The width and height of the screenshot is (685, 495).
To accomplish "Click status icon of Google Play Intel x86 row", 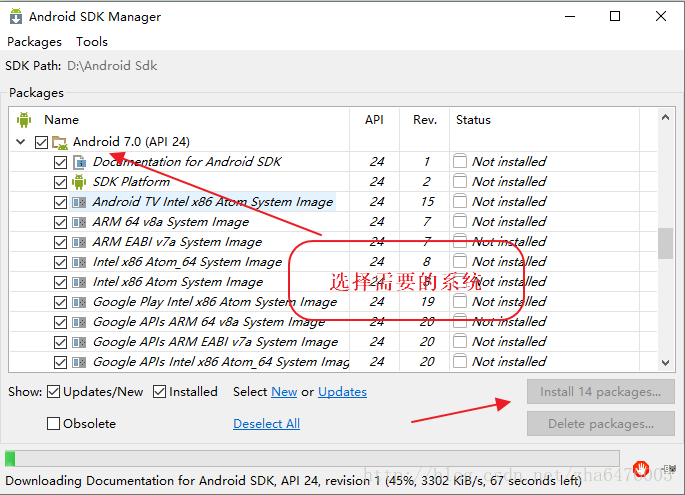I will tap(460, 301).
